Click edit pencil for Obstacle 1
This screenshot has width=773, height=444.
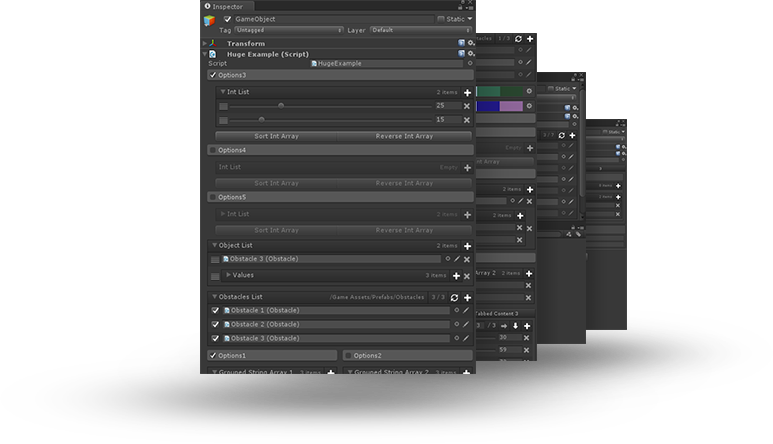tap(466, 310)
